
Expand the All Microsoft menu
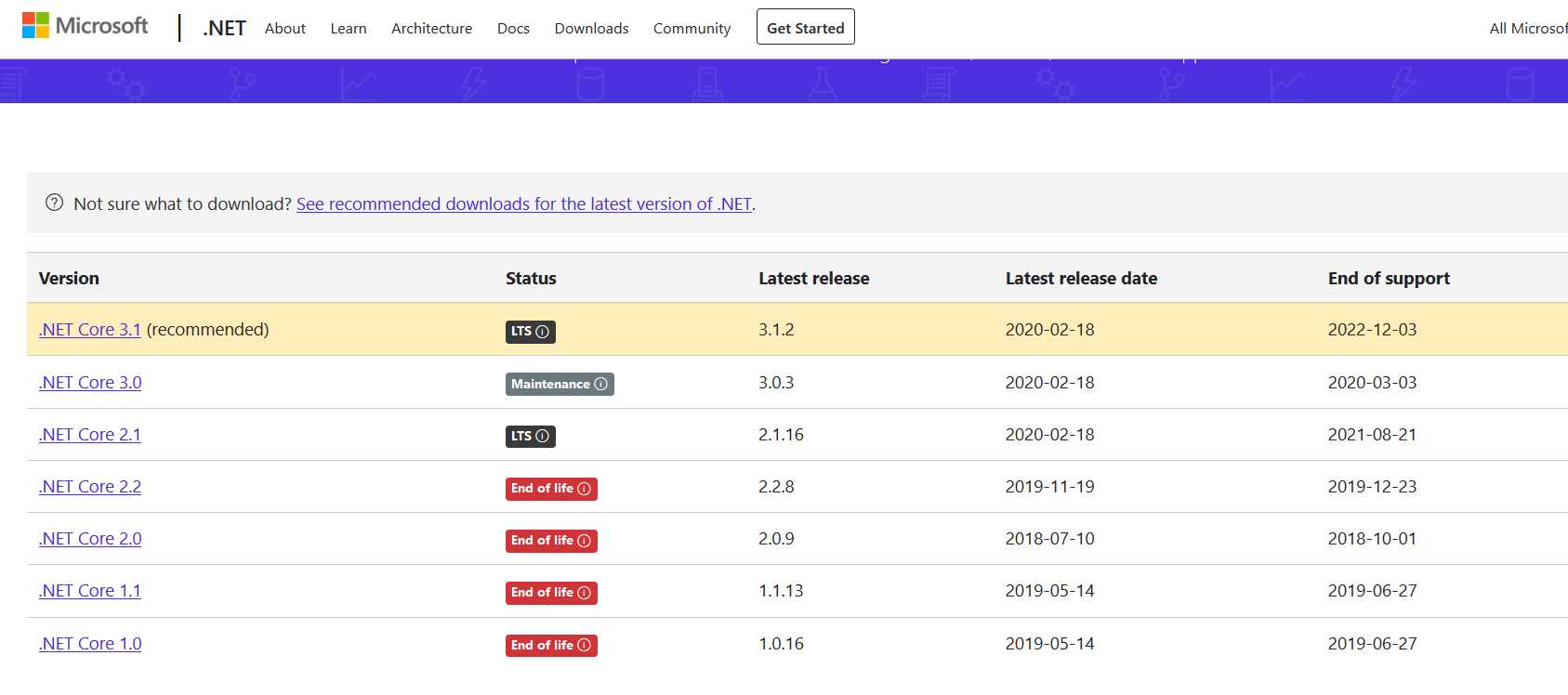coord(1528,28)
